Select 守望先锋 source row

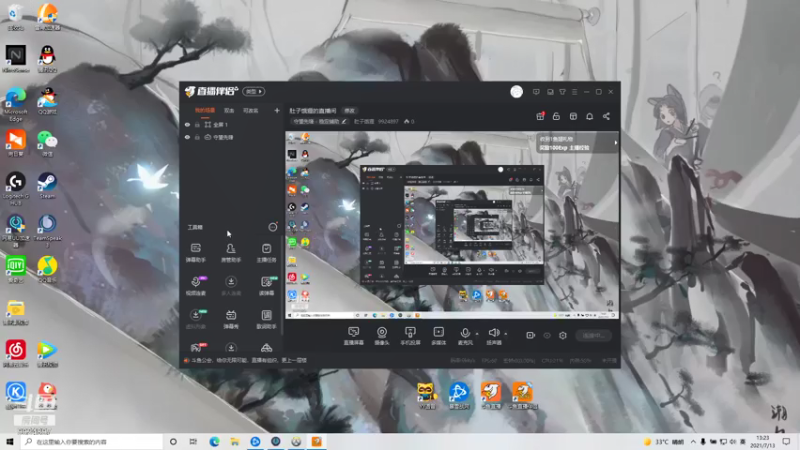click(231, 137)
